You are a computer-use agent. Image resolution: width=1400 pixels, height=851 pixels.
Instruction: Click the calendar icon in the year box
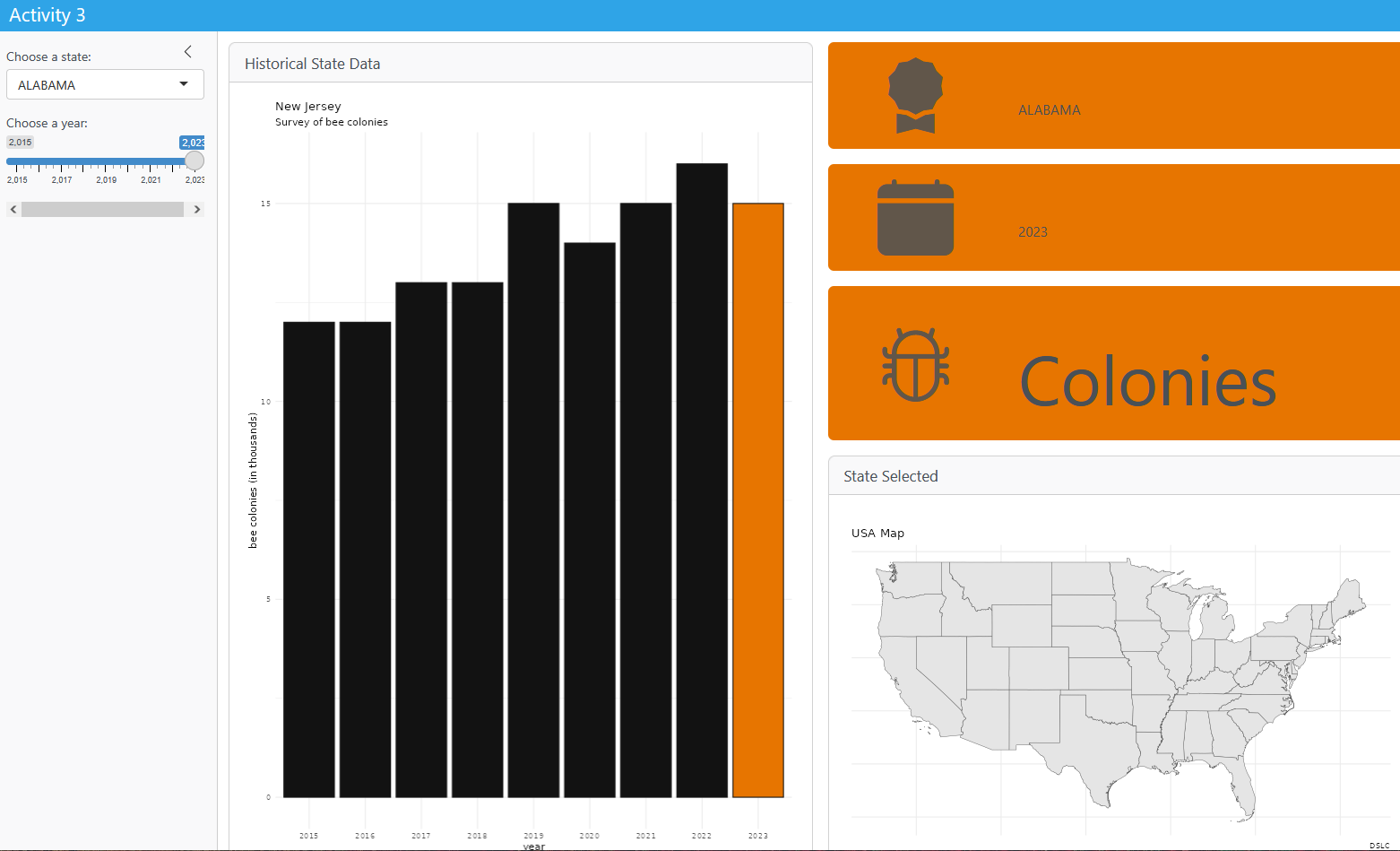pos(915,218)
